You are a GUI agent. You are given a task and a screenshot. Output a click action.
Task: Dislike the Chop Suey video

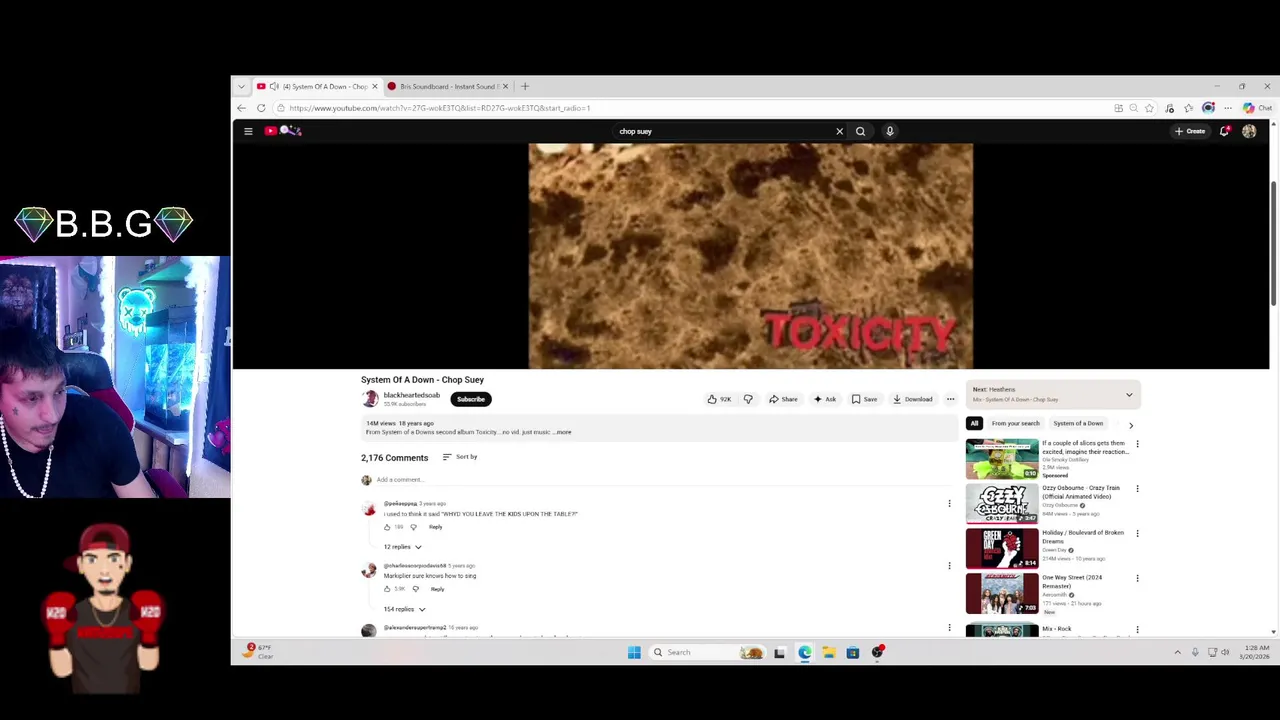[747, 399]
